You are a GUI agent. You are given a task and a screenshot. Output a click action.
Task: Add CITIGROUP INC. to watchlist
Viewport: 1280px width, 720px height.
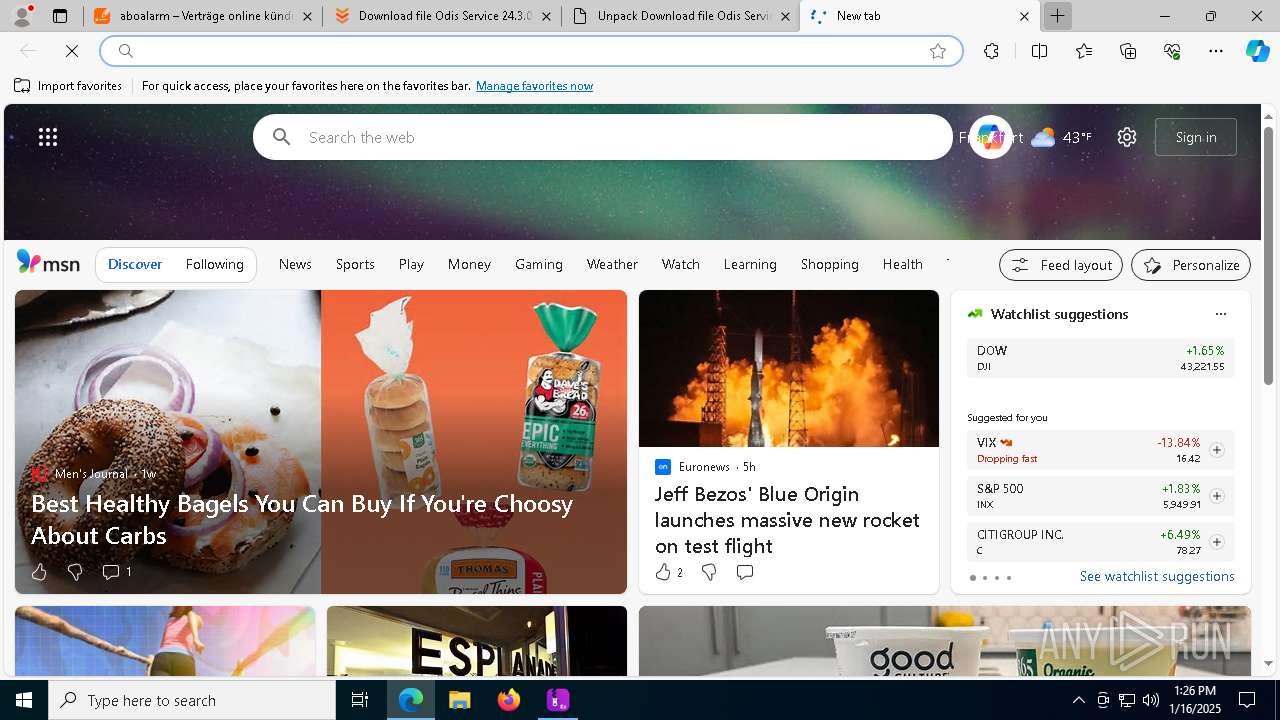(1216, 542)
